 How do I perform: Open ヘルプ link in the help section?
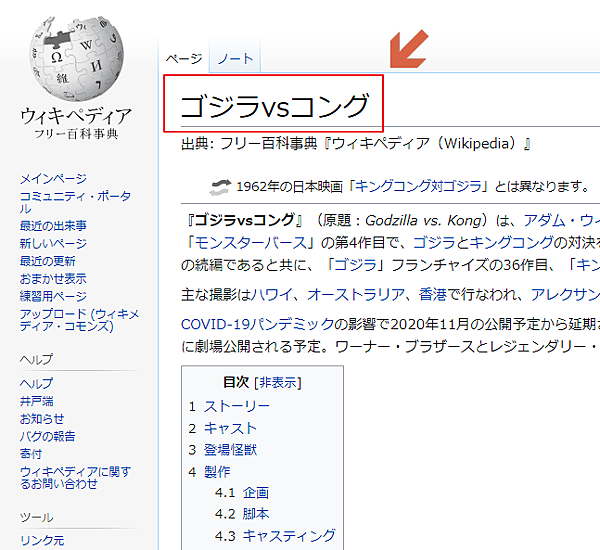(x=37, y=383)
